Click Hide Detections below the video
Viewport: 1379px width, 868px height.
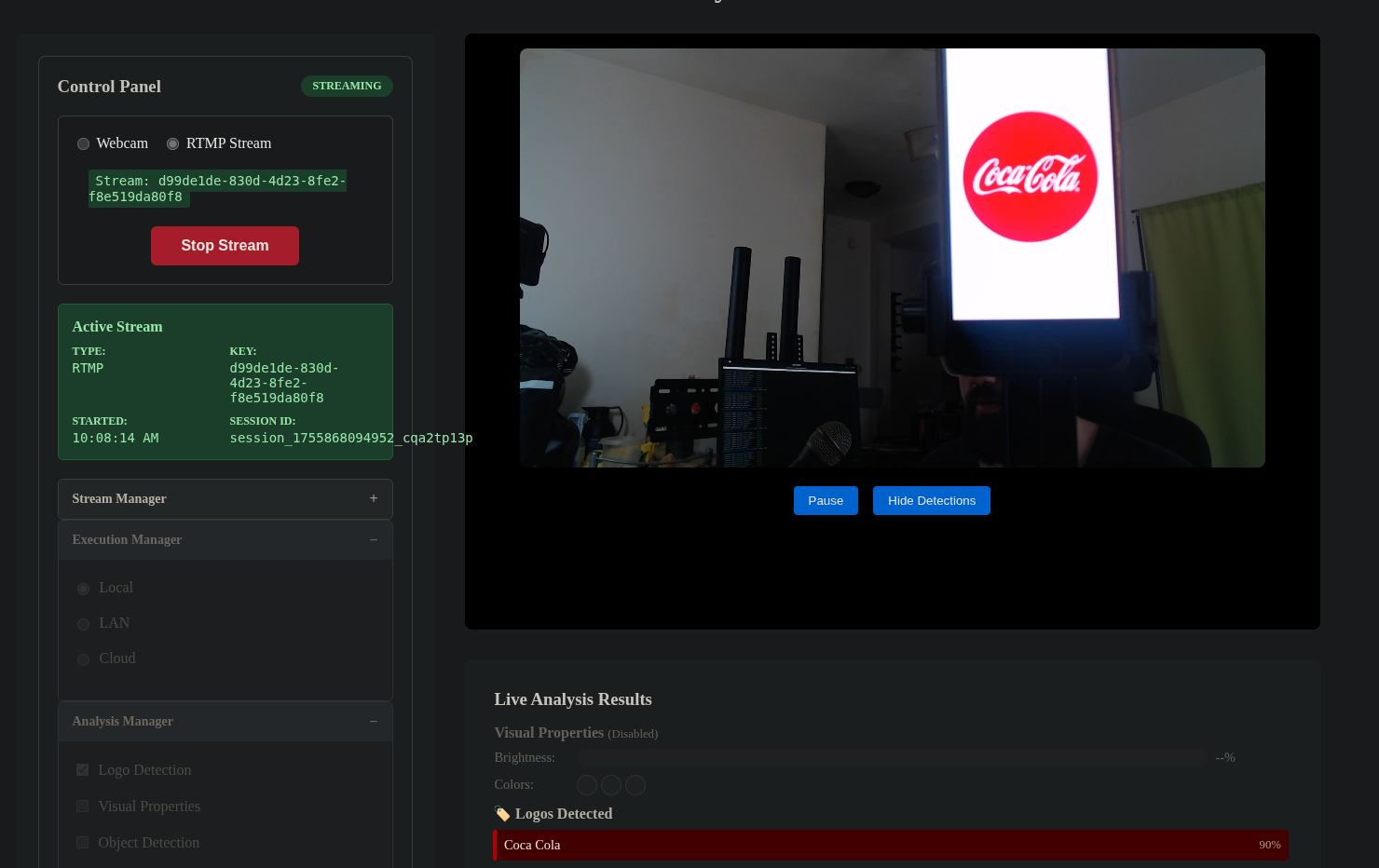[931, 500]
